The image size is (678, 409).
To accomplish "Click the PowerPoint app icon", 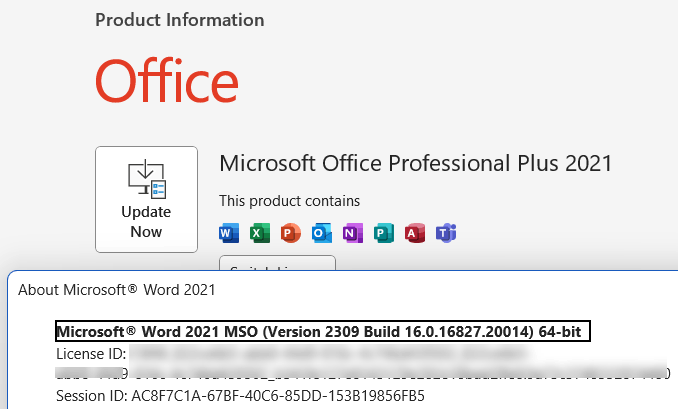I will (x=291, y=233).
